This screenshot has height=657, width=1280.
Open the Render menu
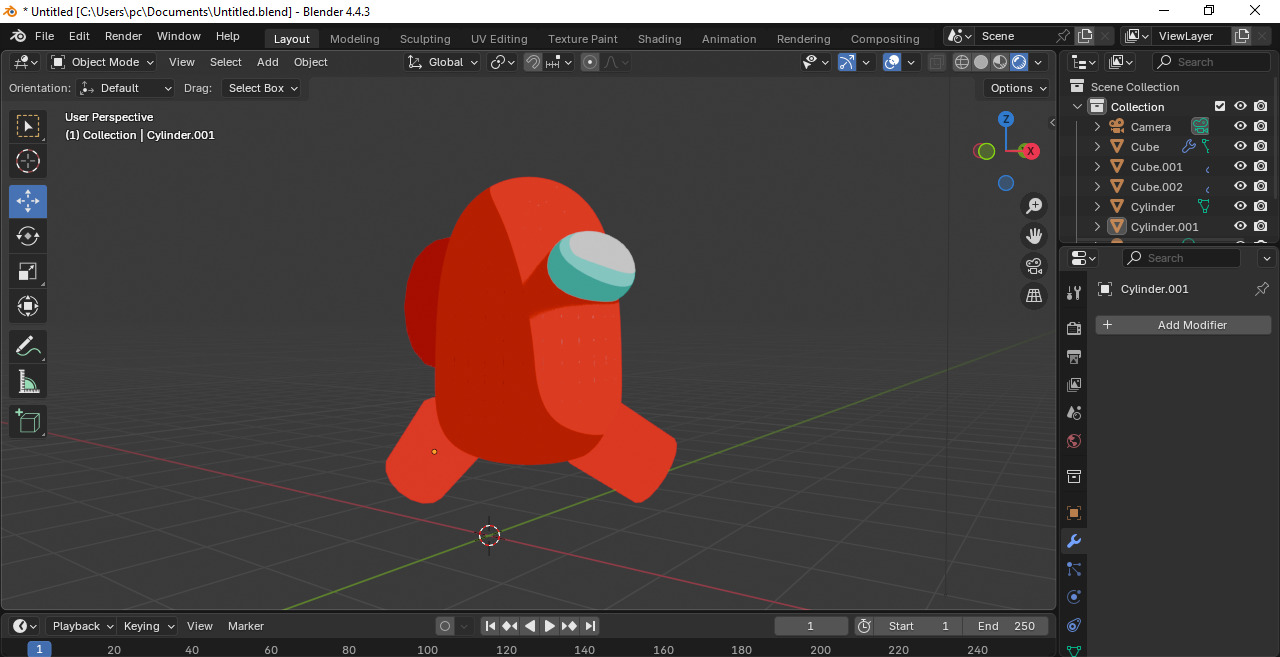(x=123, y=36)
